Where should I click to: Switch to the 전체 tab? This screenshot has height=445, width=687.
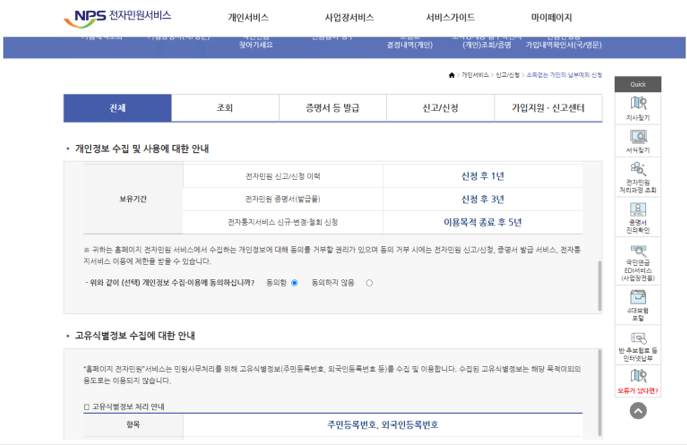click(x=117, y=108)
